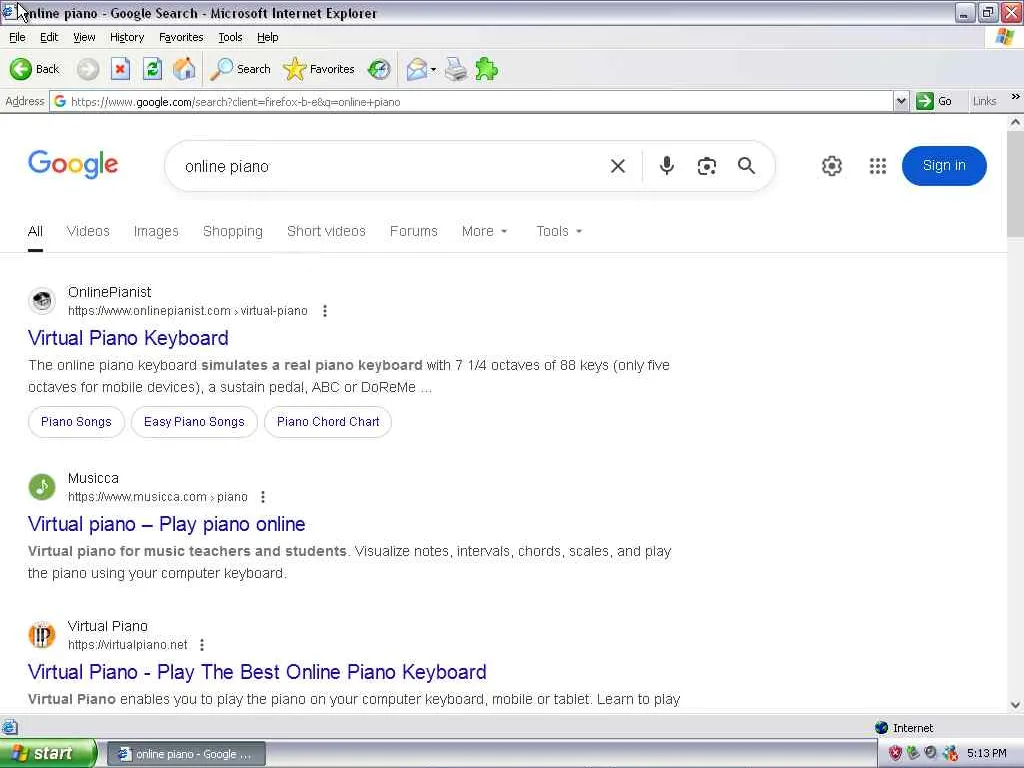Open Virtual piano – Play piano online link
This screenshot has width=1024, height=768.
pyautogui.click(x=167, y=524)
